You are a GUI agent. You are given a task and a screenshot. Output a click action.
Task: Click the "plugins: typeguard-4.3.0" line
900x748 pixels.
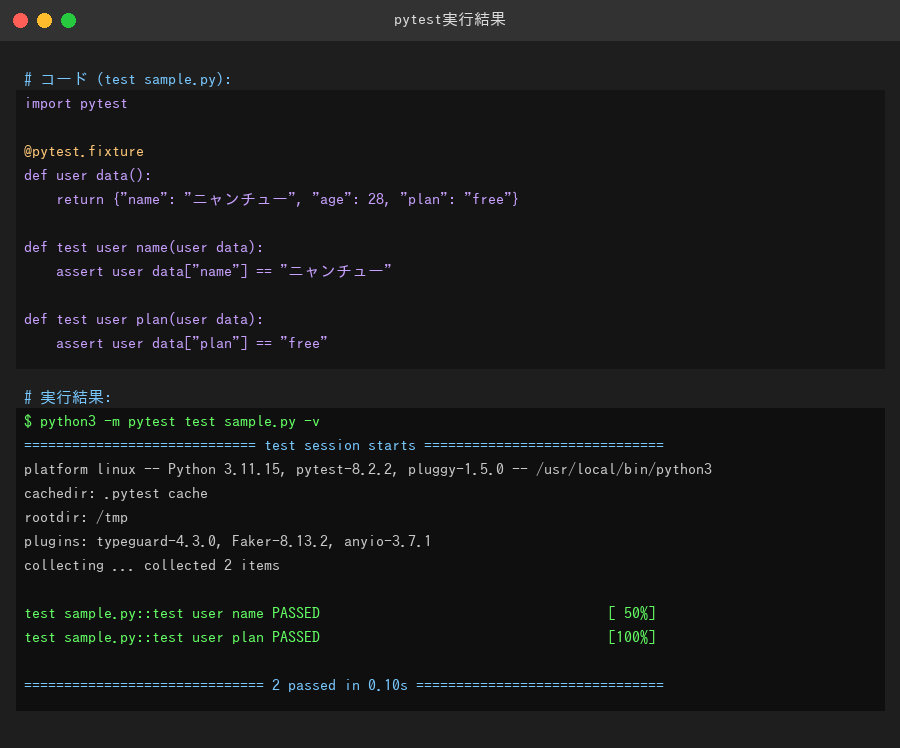[x=227, y=541]
